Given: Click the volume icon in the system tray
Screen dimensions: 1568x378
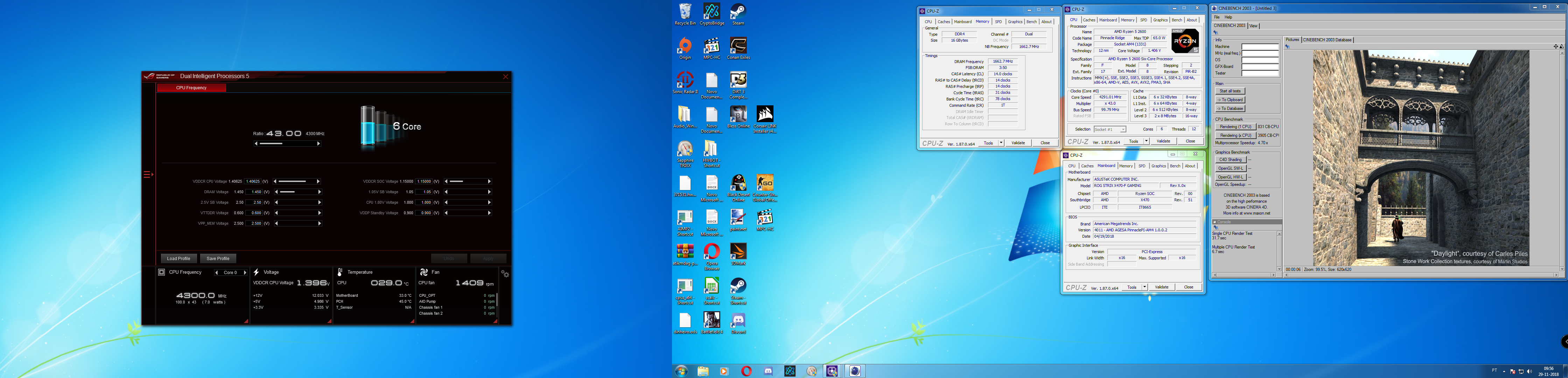Looking at the screenshot, I should coord(1529,371).
